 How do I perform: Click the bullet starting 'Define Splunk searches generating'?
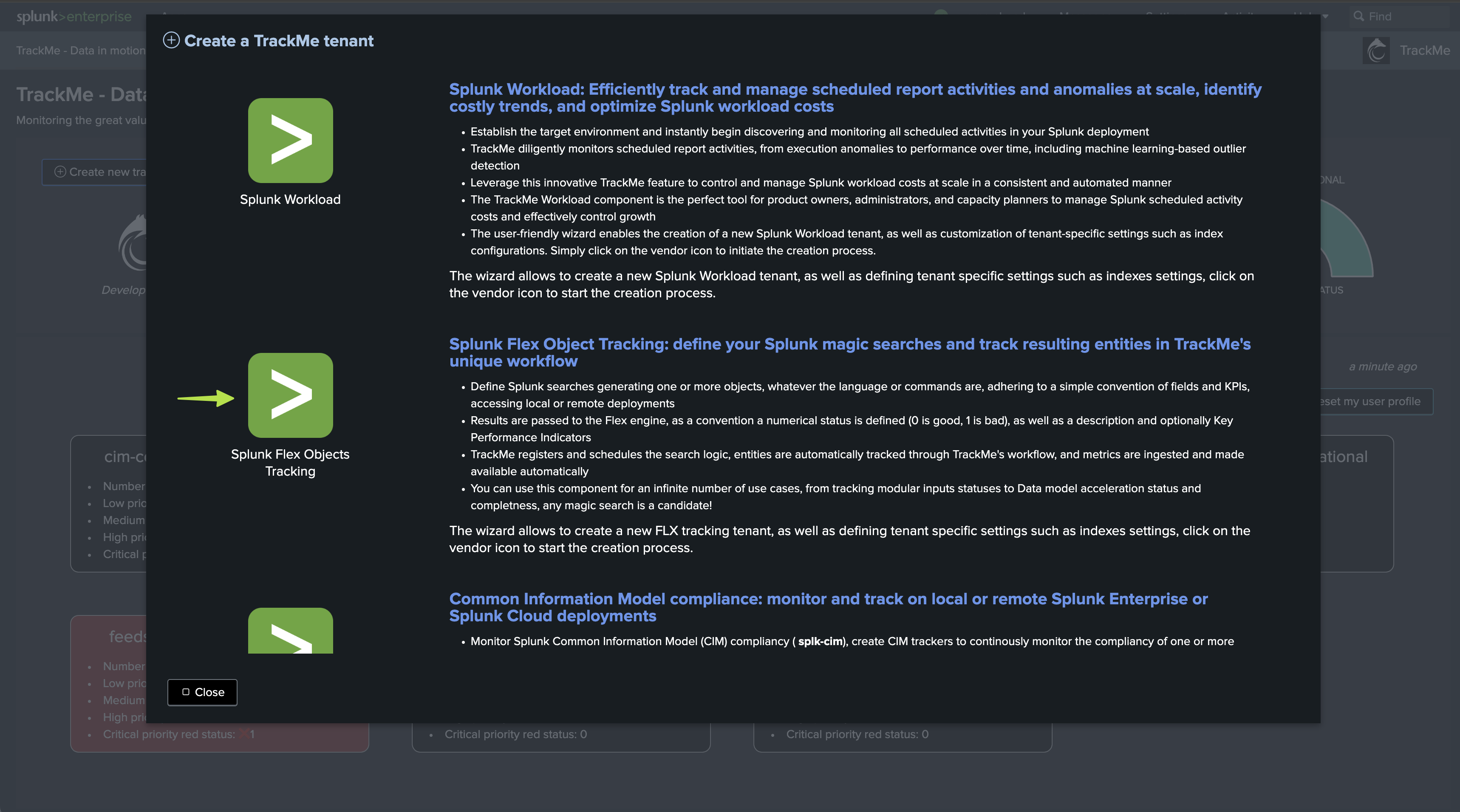pos(860,395)
